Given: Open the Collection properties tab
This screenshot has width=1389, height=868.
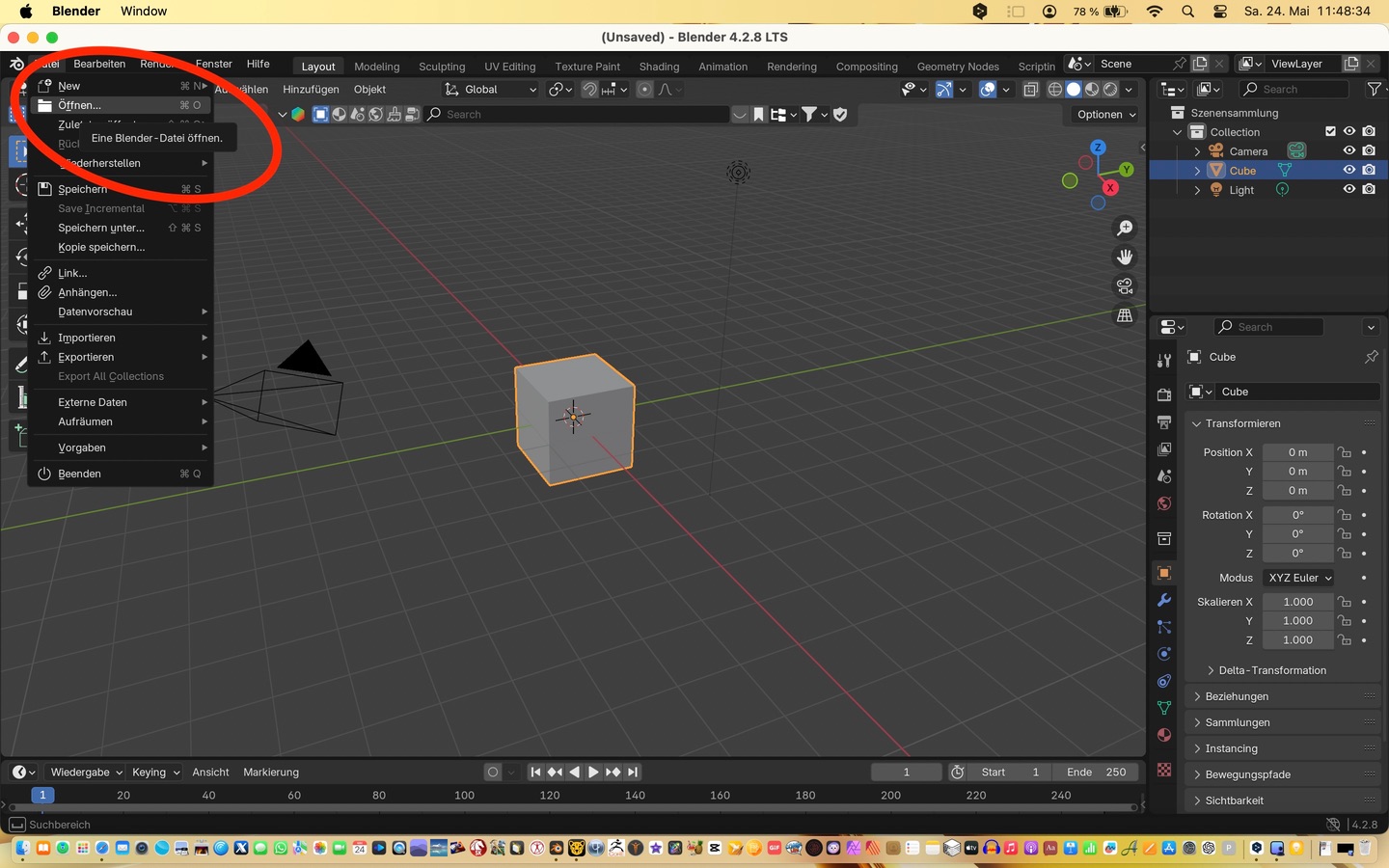Looking at the screenshot, I should [1164, 538].
